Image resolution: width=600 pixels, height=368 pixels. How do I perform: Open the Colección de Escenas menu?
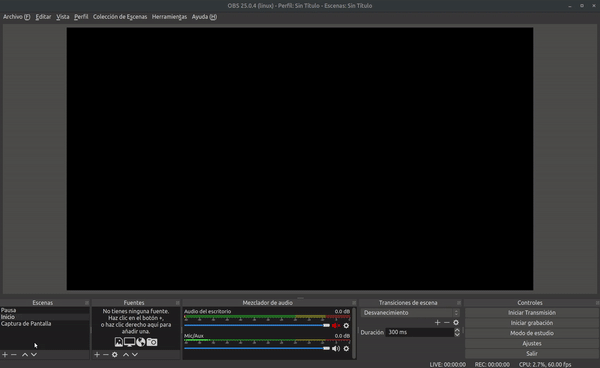click(x=120, y=17)
